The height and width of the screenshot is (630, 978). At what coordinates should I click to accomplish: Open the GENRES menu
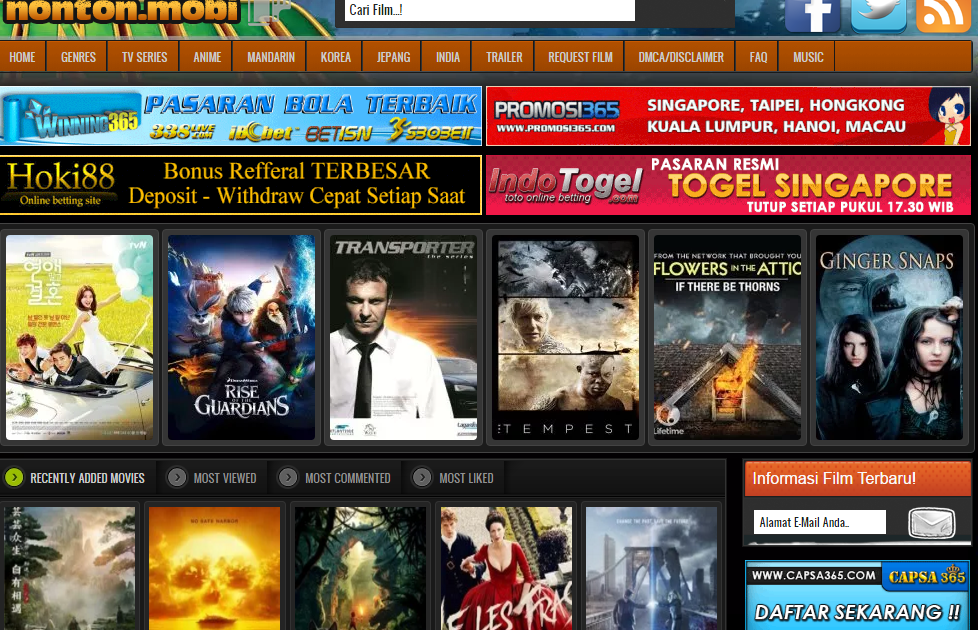tap(78, 57)
